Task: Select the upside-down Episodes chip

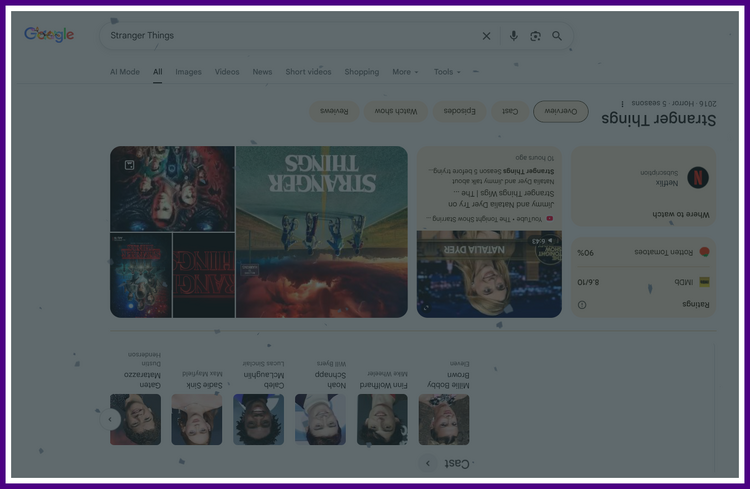Action: click(x=459, y=111)
